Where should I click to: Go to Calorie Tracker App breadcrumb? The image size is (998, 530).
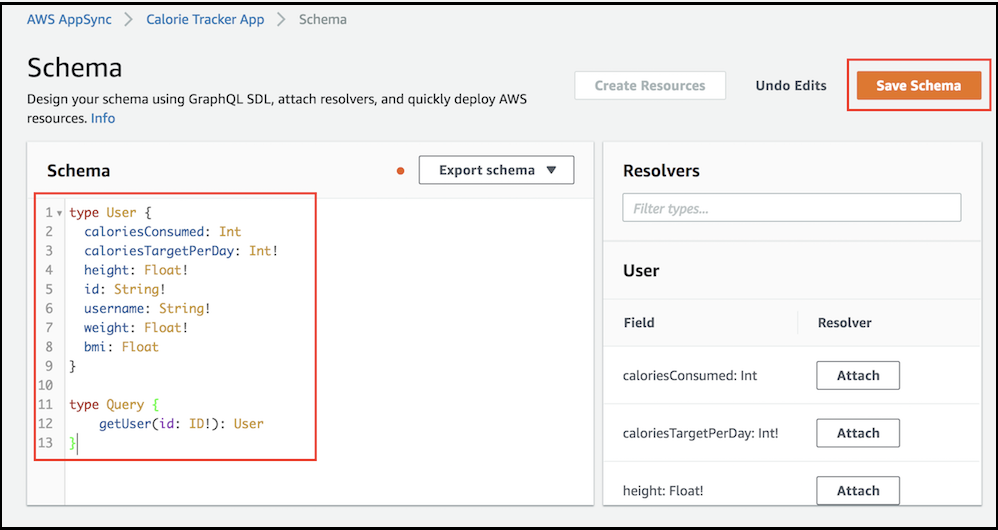[205, 20]
